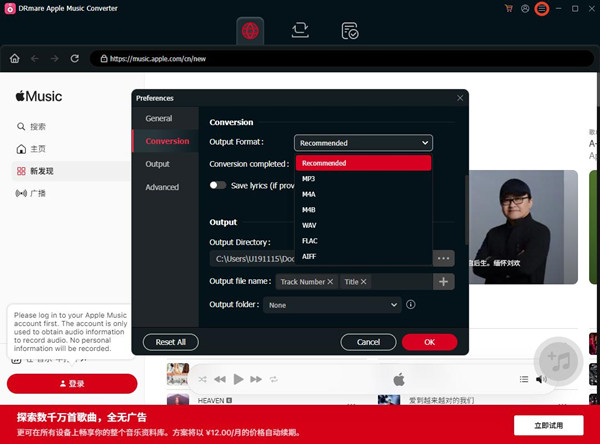Click the Reset All button
600x444 pixels.
point(171,342)
